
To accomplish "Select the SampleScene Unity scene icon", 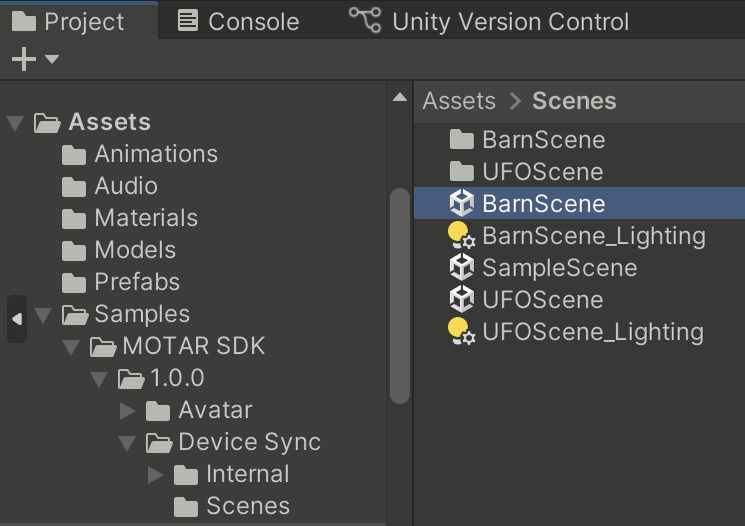I will click(461, 268).
